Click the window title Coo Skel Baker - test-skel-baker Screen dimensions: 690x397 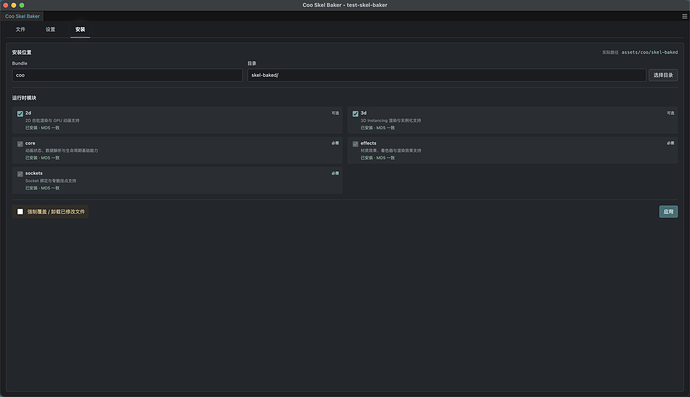[345, 5]
